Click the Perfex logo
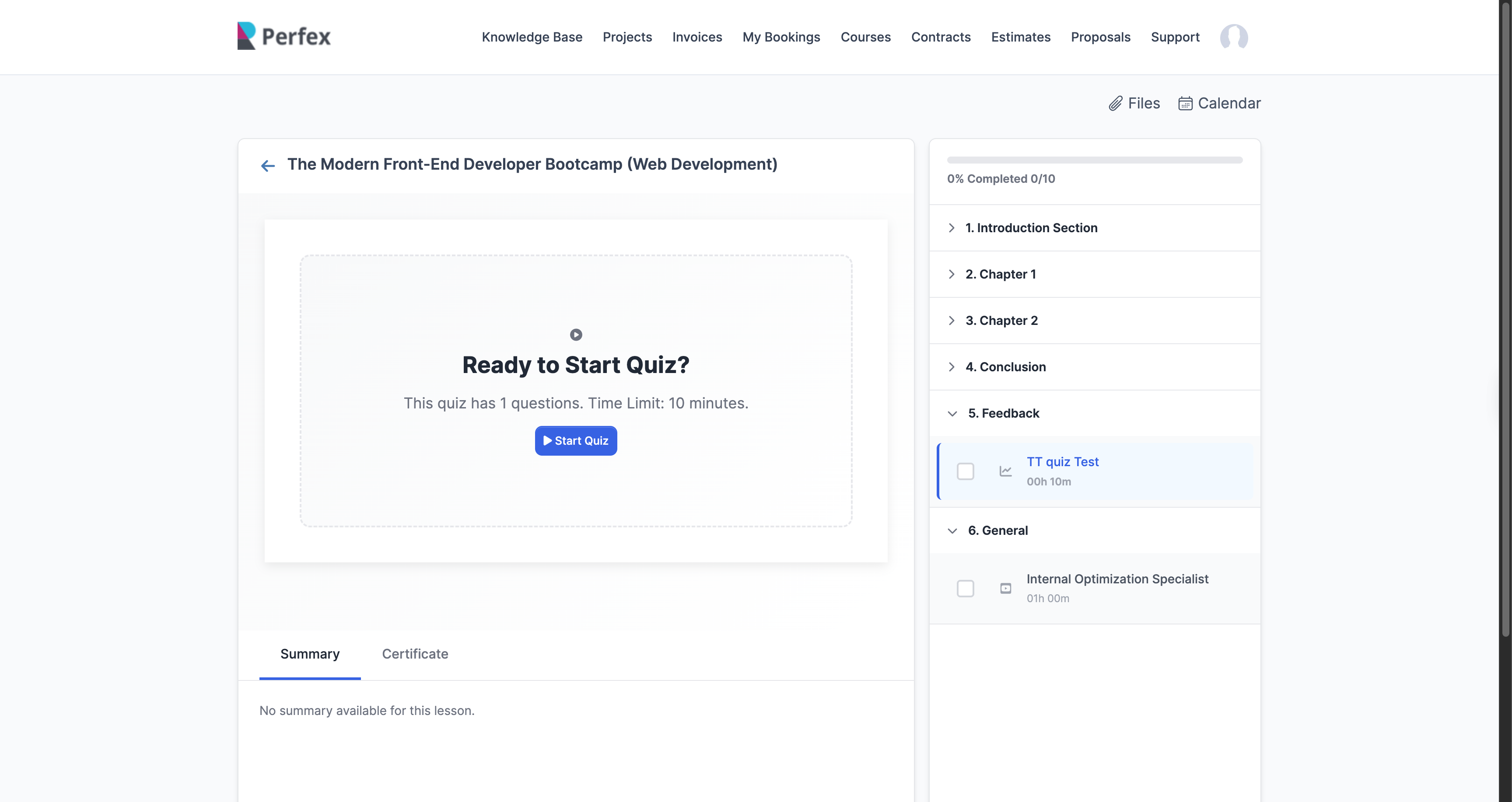The width and height of the screenshot is (1512, 802). click(x=283, y=36)
